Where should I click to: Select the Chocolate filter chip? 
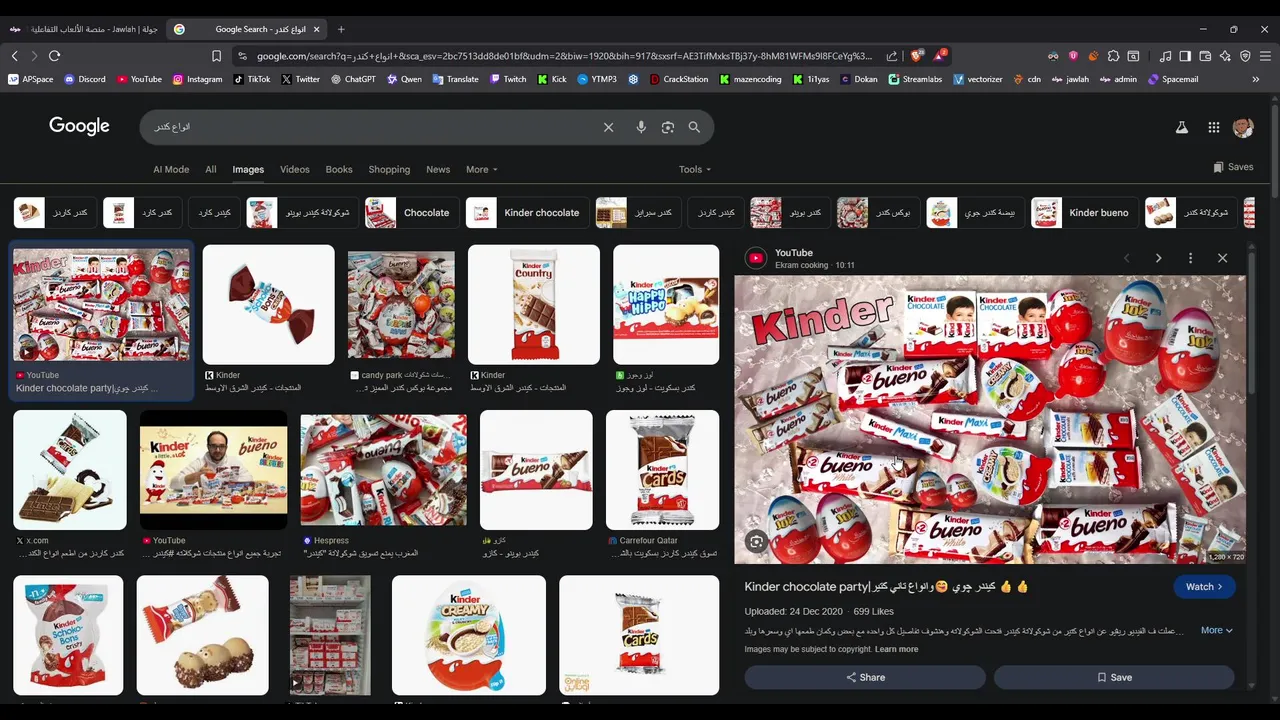412,213
